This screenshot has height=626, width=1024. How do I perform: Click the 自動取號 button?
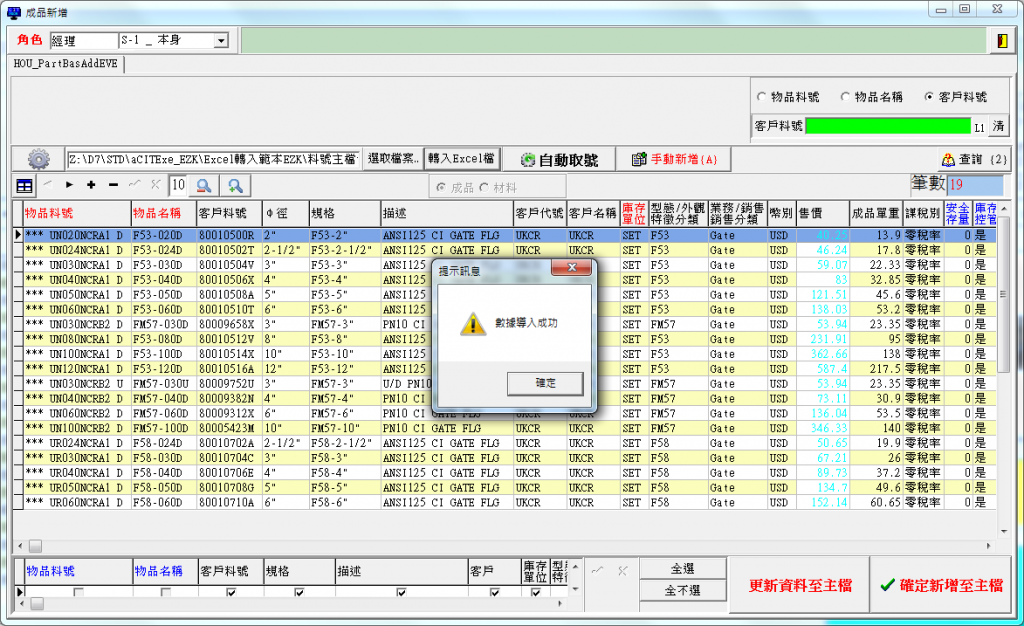(558, 159)
